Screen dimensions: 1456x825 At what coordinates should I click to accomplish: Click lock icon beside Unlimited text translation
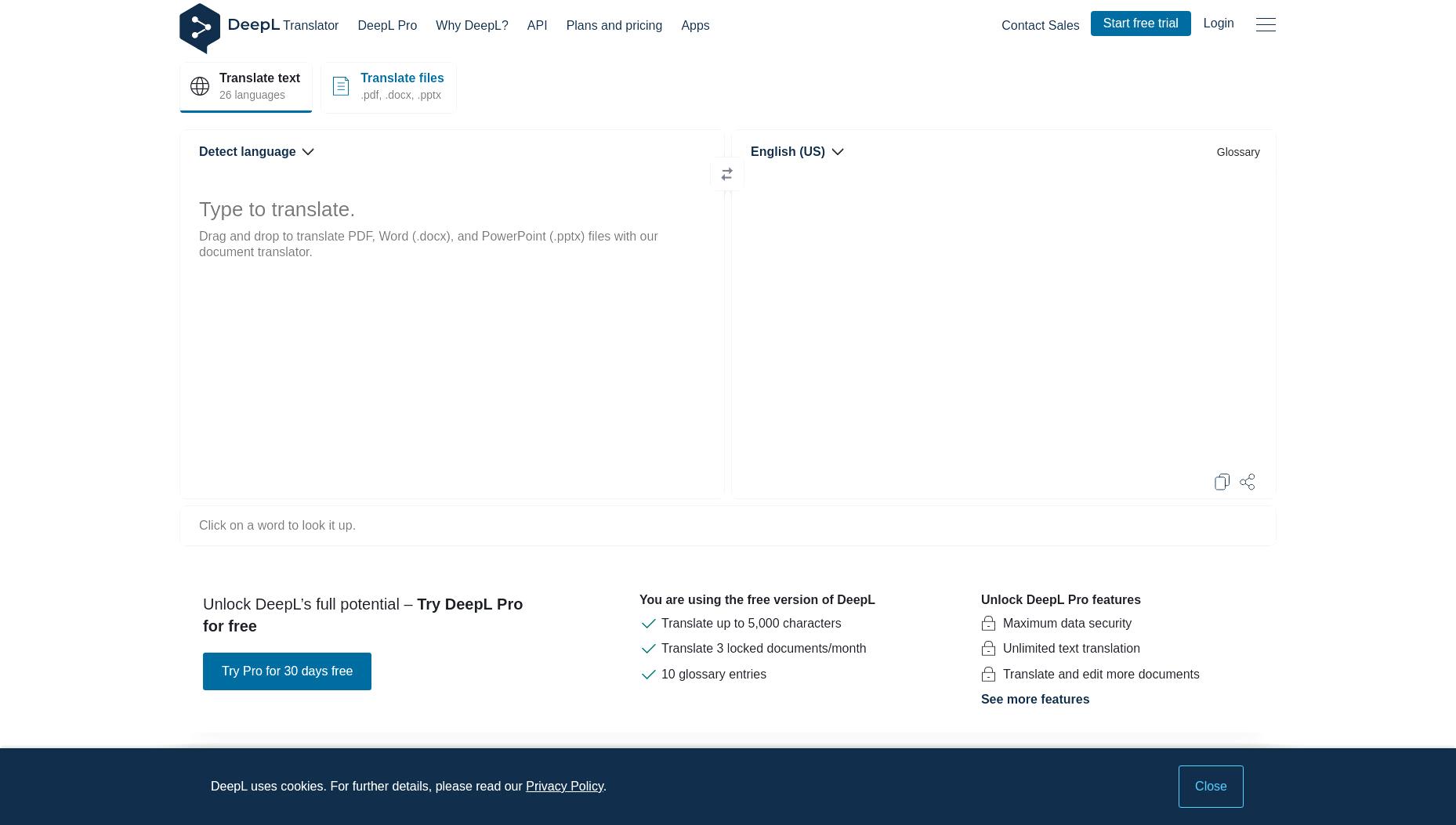coord(988,649)
